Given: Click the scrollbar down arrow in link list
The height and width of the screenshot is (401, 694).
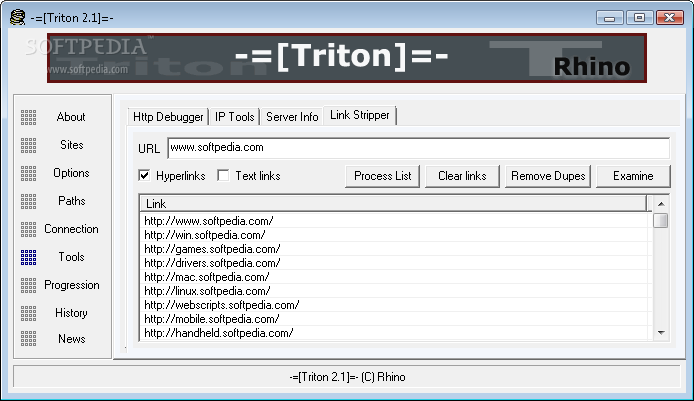Looking at the screenshot, I should click(661, 333).
